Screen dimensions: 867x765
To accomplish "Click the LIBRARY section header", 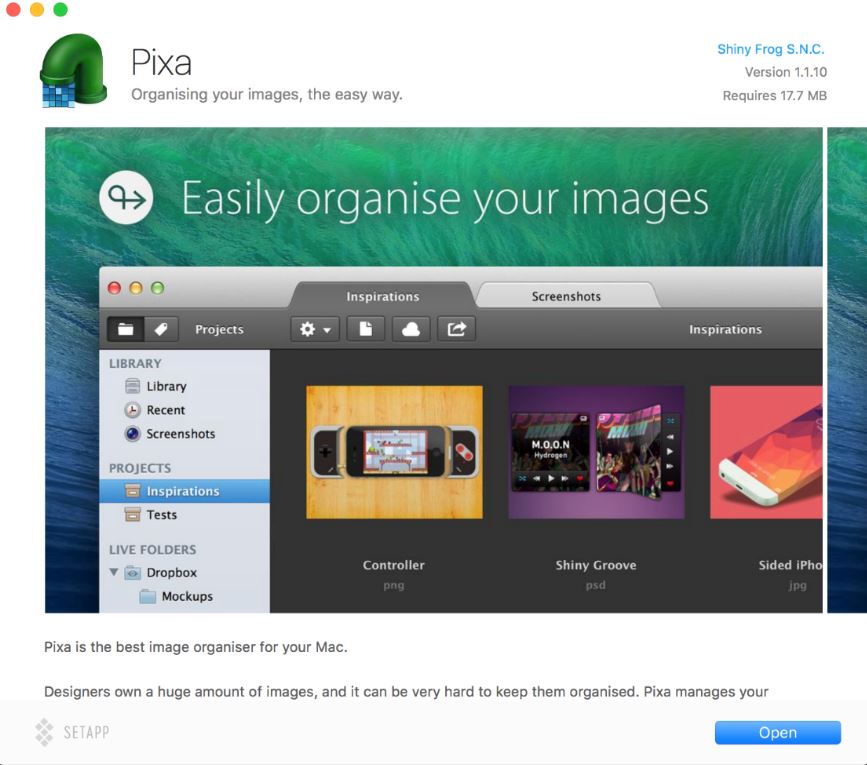I will click(x=135, y=364).
